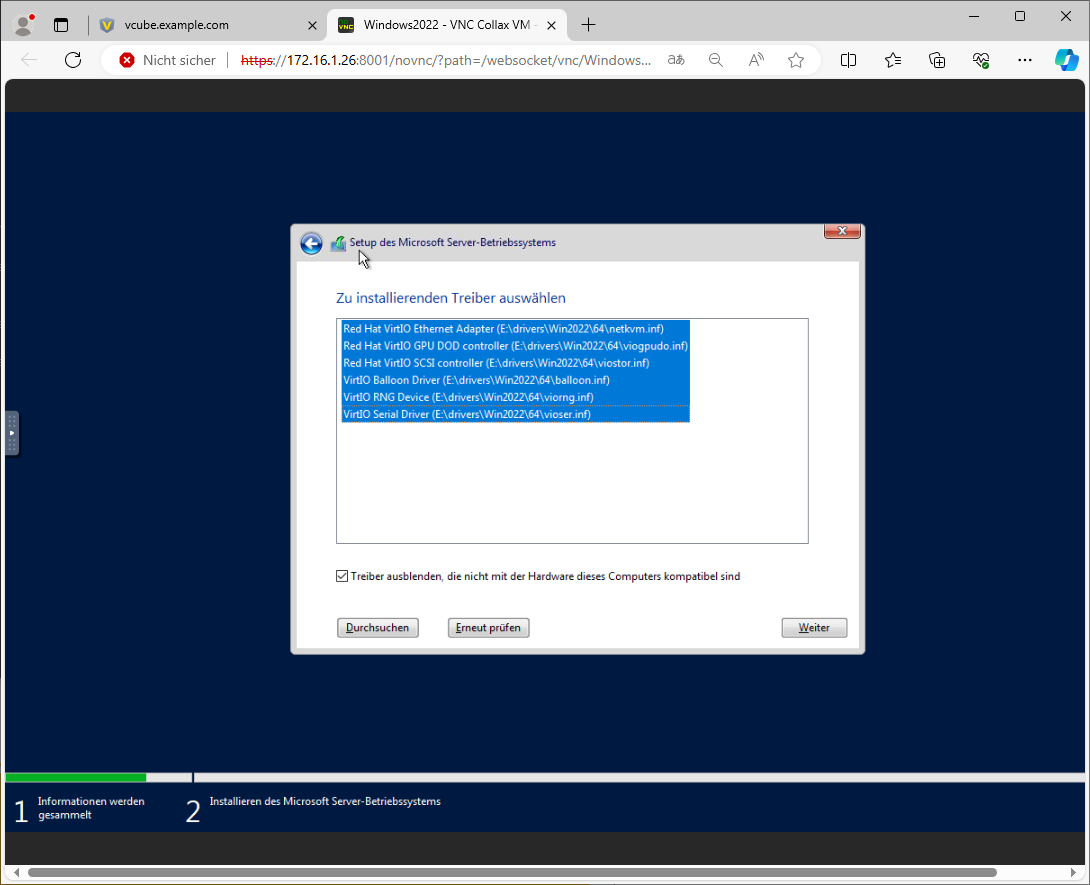Open the split screen view
Image resolution: width=1090 pixels, height=885 pixels.
[x=848, y=60]
